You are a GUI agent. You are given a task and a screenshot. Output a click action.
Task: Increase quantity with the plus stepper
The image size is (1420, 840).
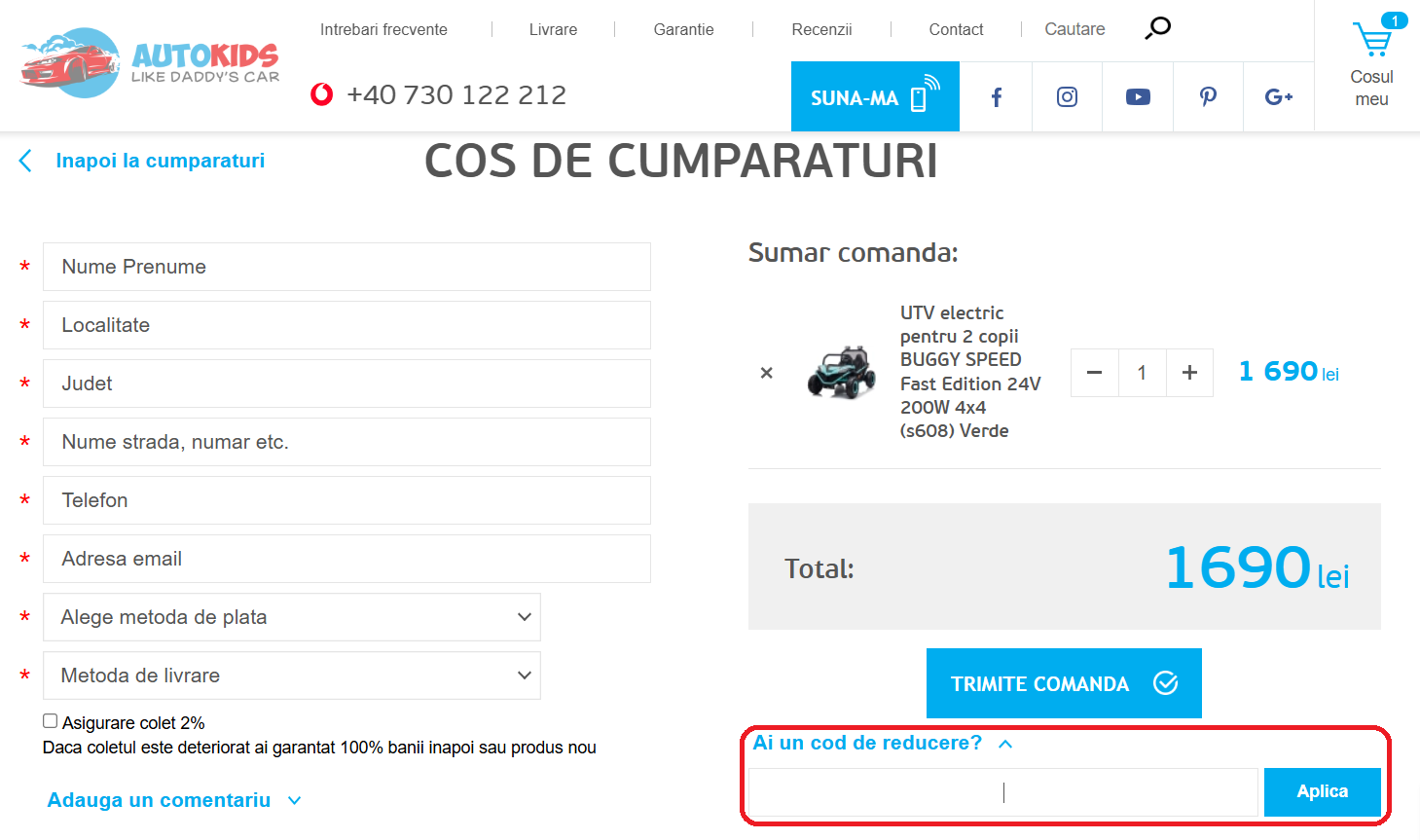(x=1189, y=373)
